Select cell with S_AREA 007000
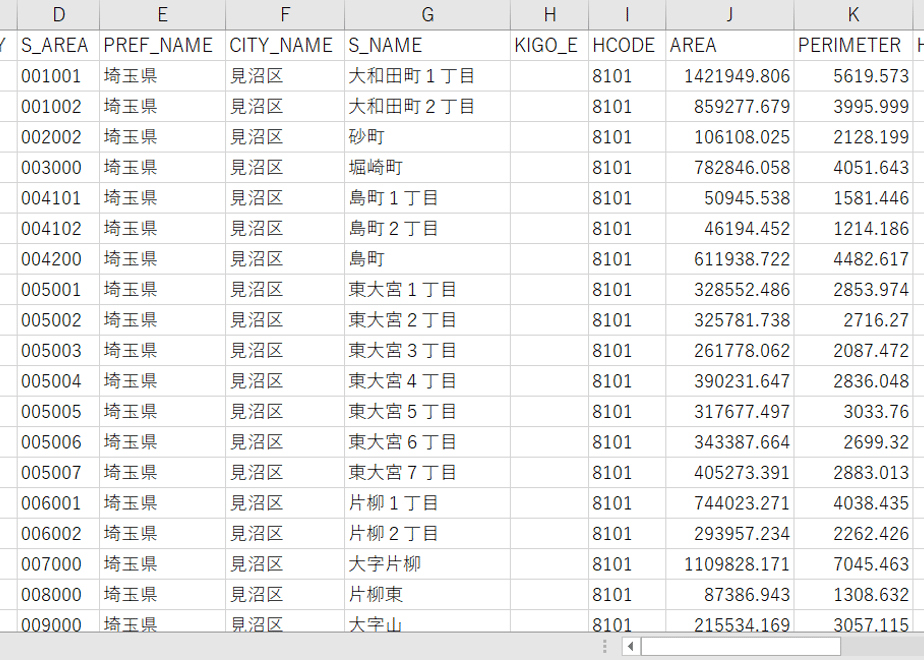 (x=58, y=564)
